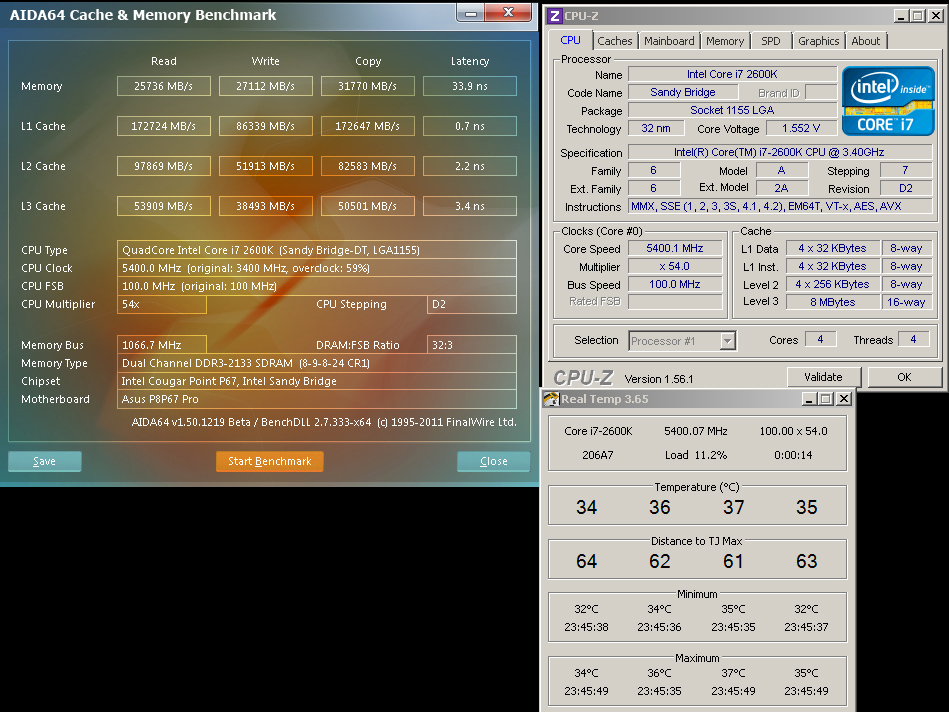949x712 pixels.
Task: Click the CPU Type field in AIDA64
Action: [x=317, y=250]
